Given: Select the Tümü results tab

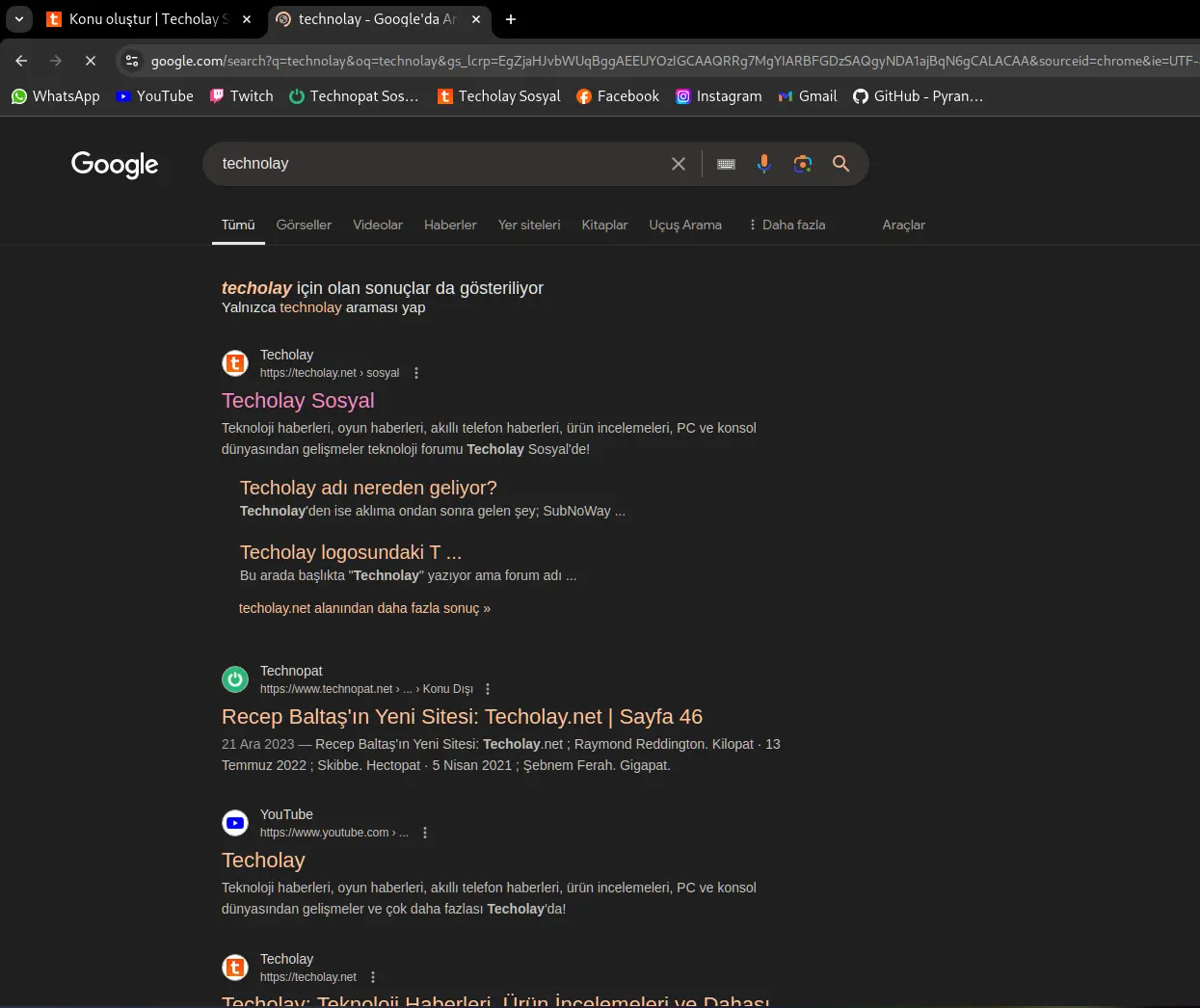Looking at the screenshot, I should coord(238,225).
